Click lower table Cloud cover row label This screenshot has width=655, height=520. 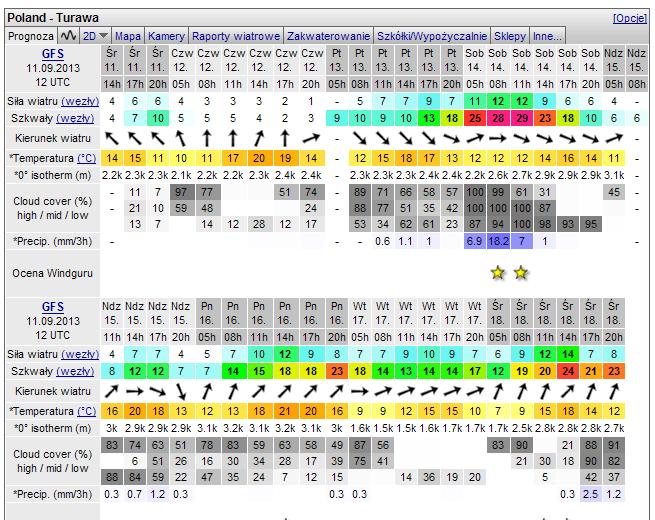click(x=53, y=461)
